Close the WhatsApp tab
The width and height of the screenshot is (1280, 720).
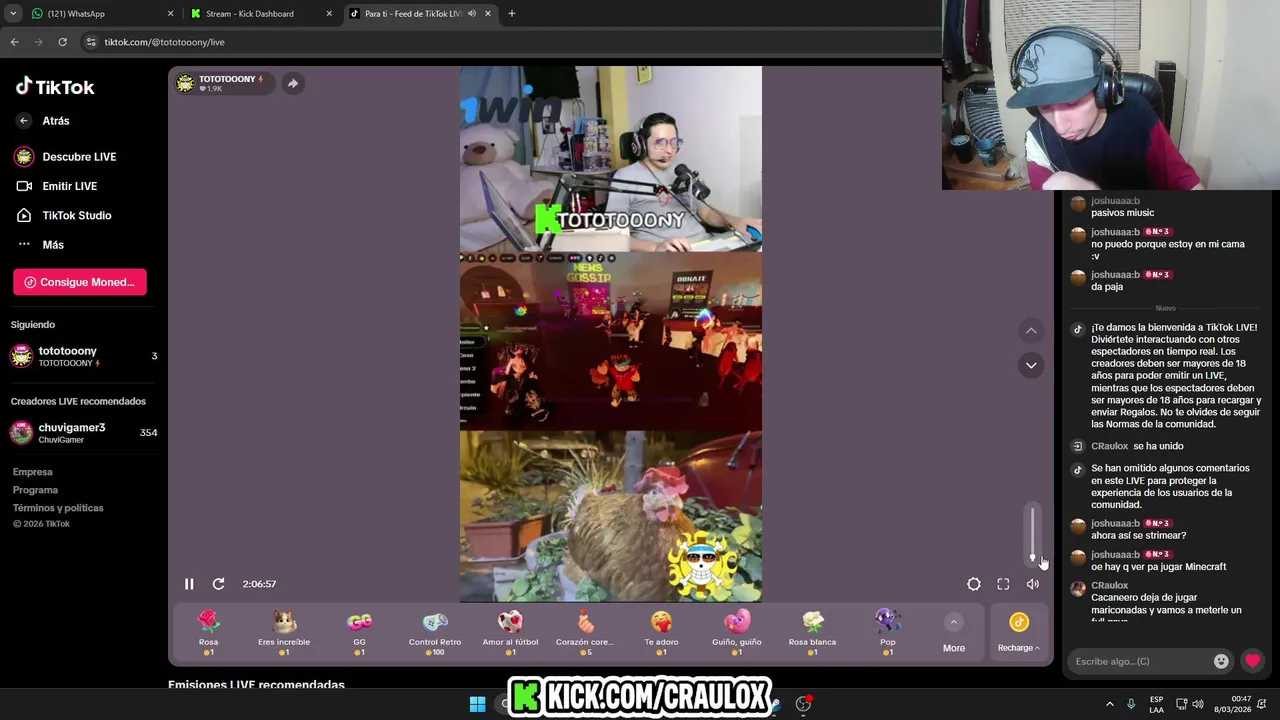[170, 14]
